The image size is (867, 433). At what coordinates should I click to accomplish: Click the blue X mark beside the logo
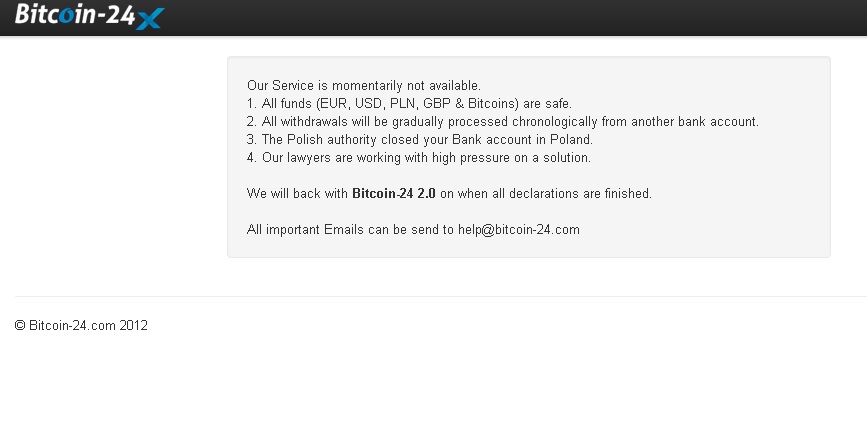point(150,19)
